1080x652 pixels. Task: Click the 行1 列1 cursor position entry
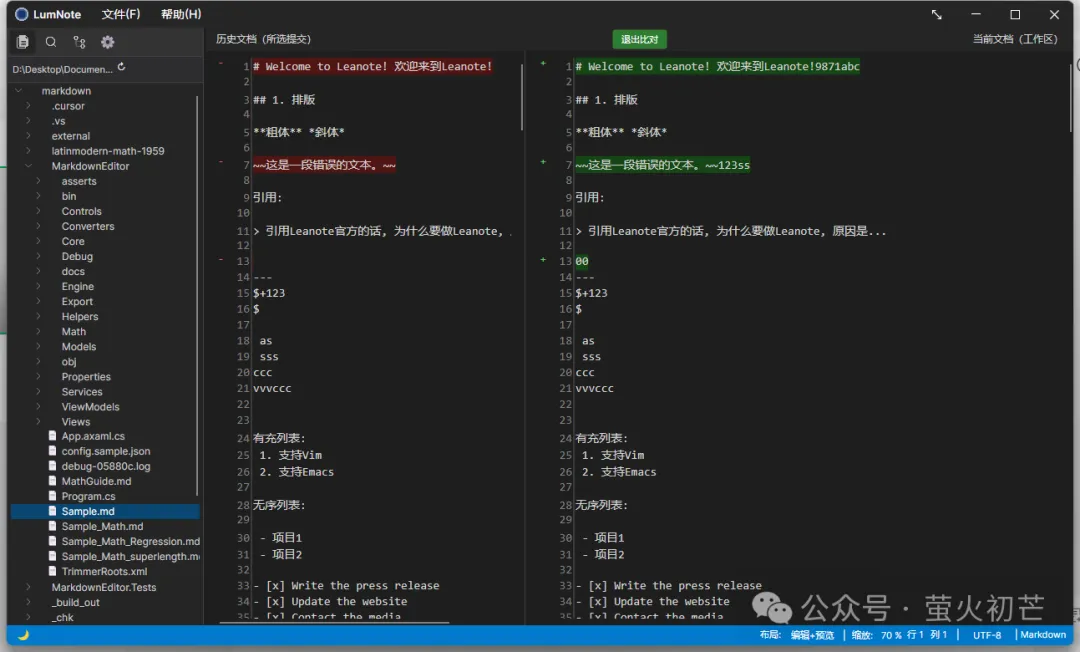click(927, 635)
